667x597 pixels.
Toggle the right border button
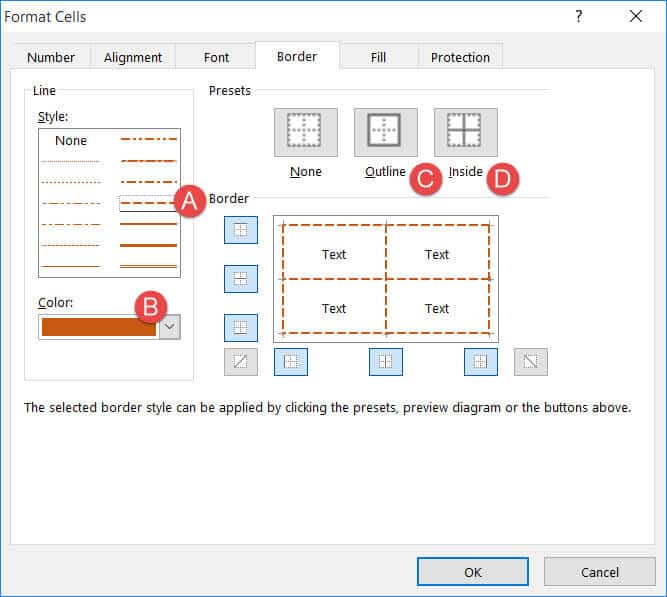481,362
